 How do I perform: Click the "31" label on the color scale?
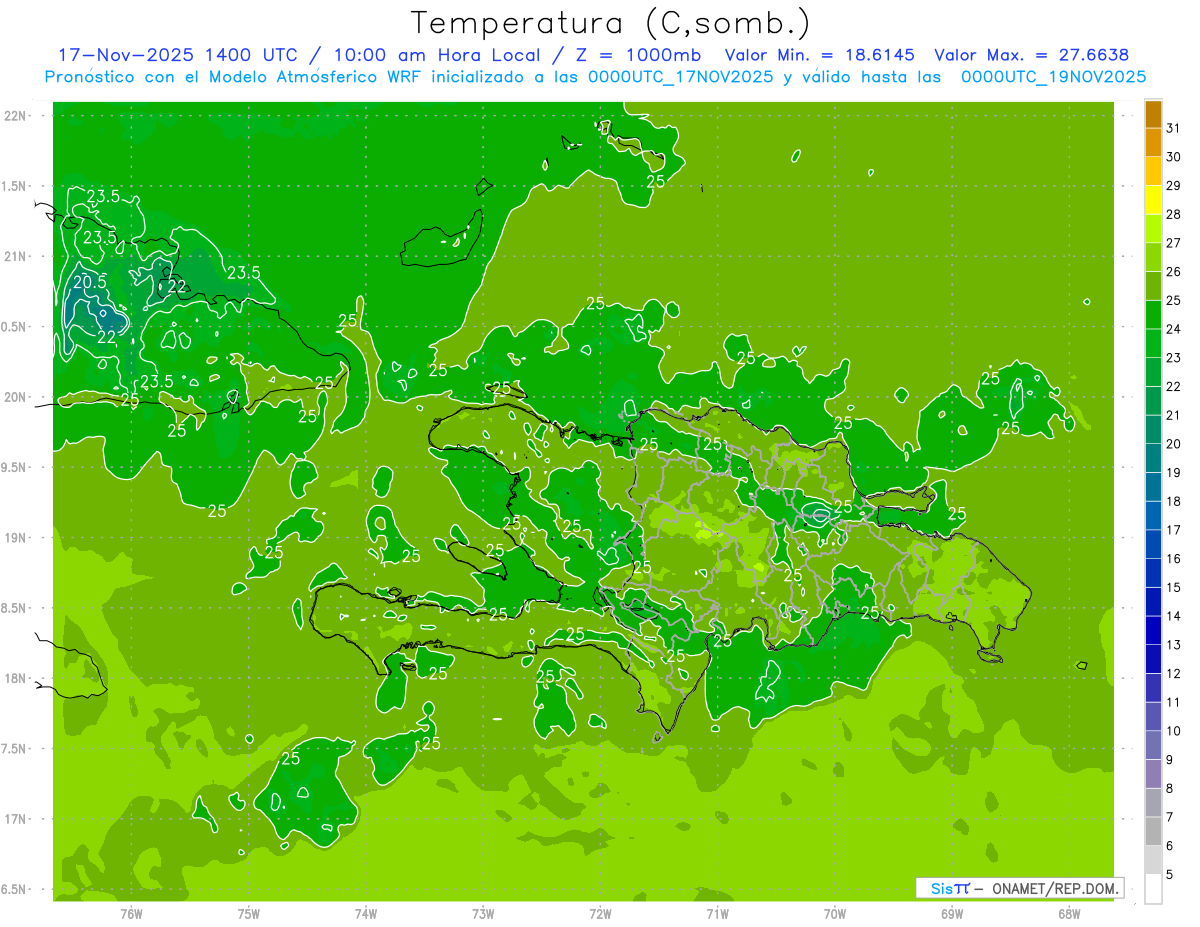pyautogui.click(x=1174, y=128)
